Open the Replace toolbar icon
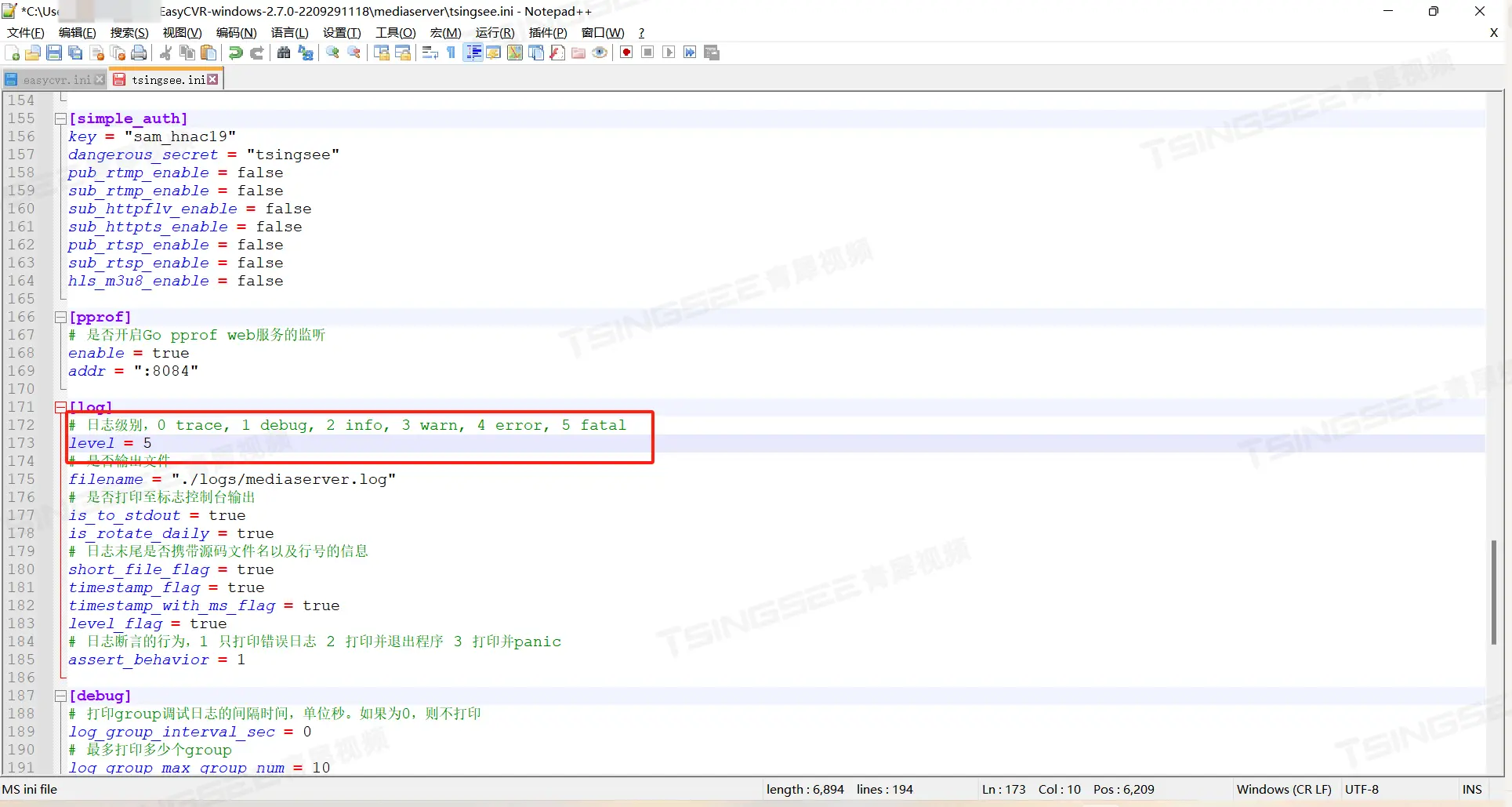 click(306, 53)
